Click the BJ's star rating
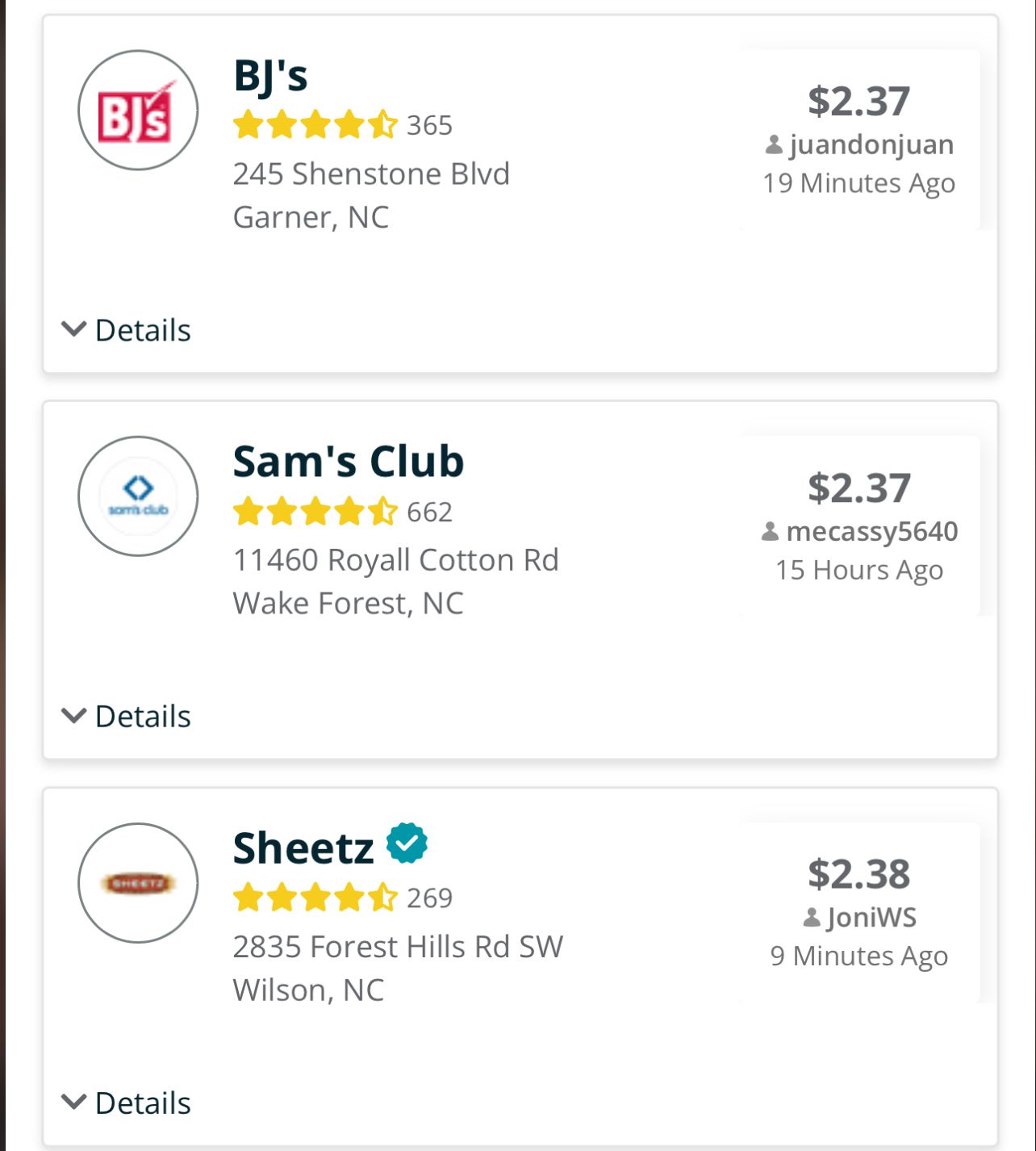Image resolution: width=1036 pixels, height=1151 pixels. pyautogui.click(x=315, y=125)
